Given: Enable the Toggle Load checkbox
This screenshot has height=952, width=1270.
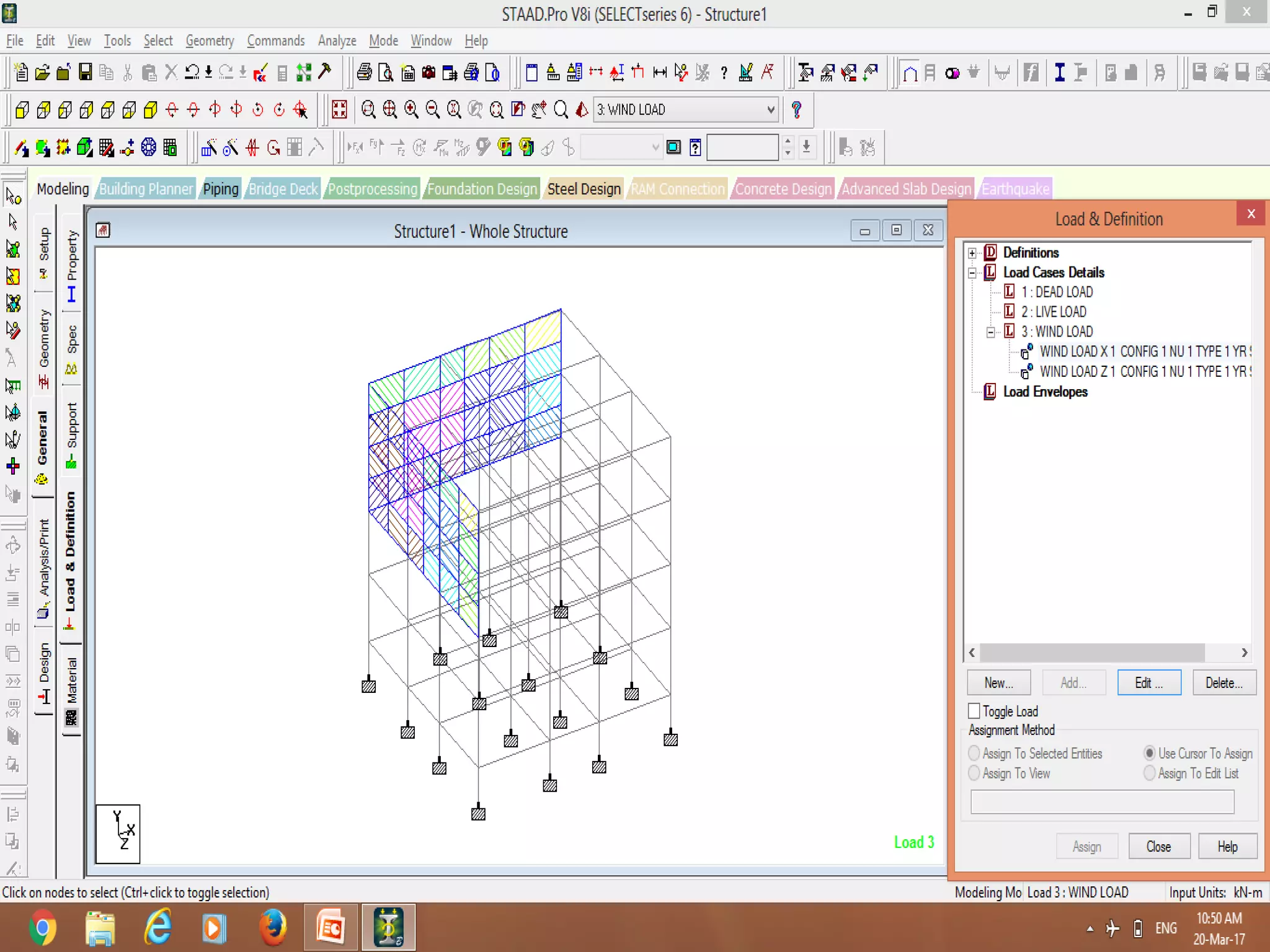Looking at the screenshot, I should (x=974, y=711).
